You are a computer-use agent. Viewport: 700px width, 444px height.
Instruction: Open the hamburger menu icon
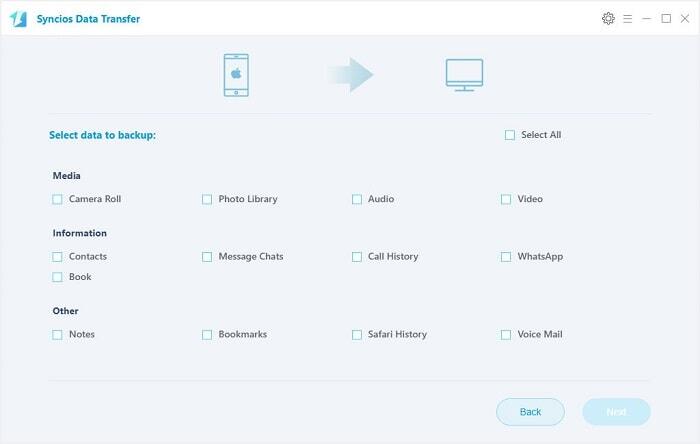(x=627, y=19)
